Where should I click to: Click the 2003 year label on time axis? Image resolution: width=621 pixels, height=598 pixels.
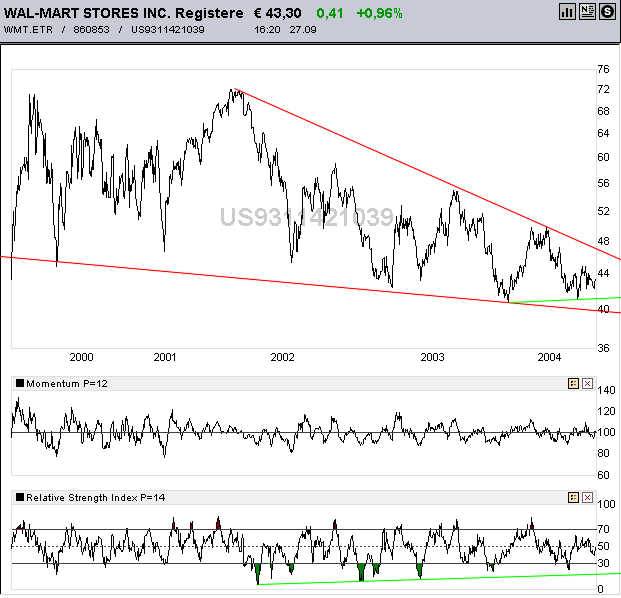[x=432, y=357]
